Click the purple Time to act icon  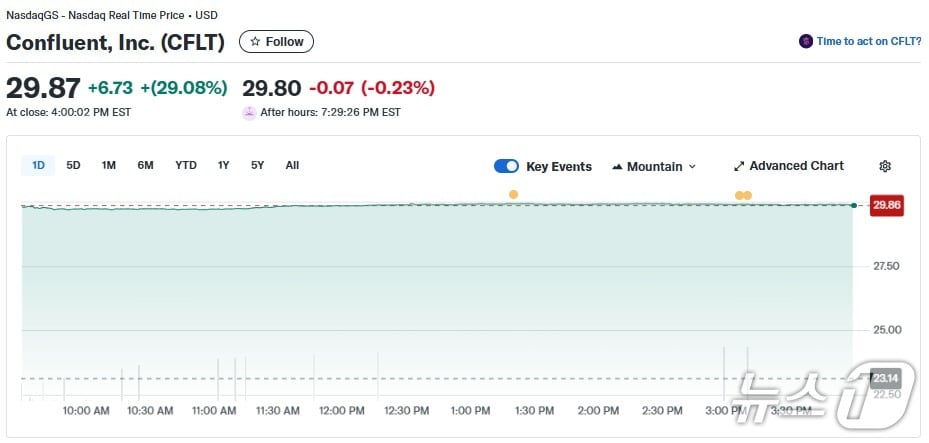[805, 41]
